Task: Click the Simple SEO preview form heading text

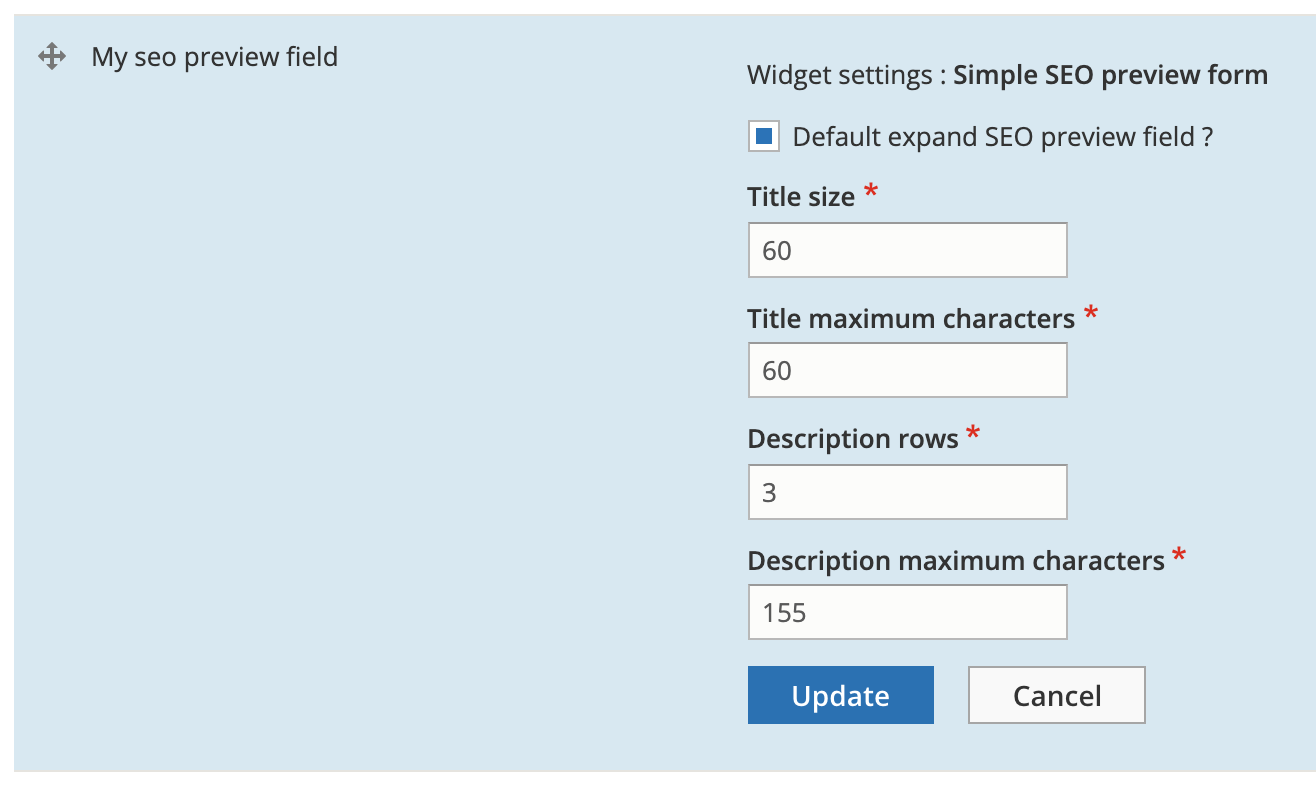Action: coord(1110,74)
